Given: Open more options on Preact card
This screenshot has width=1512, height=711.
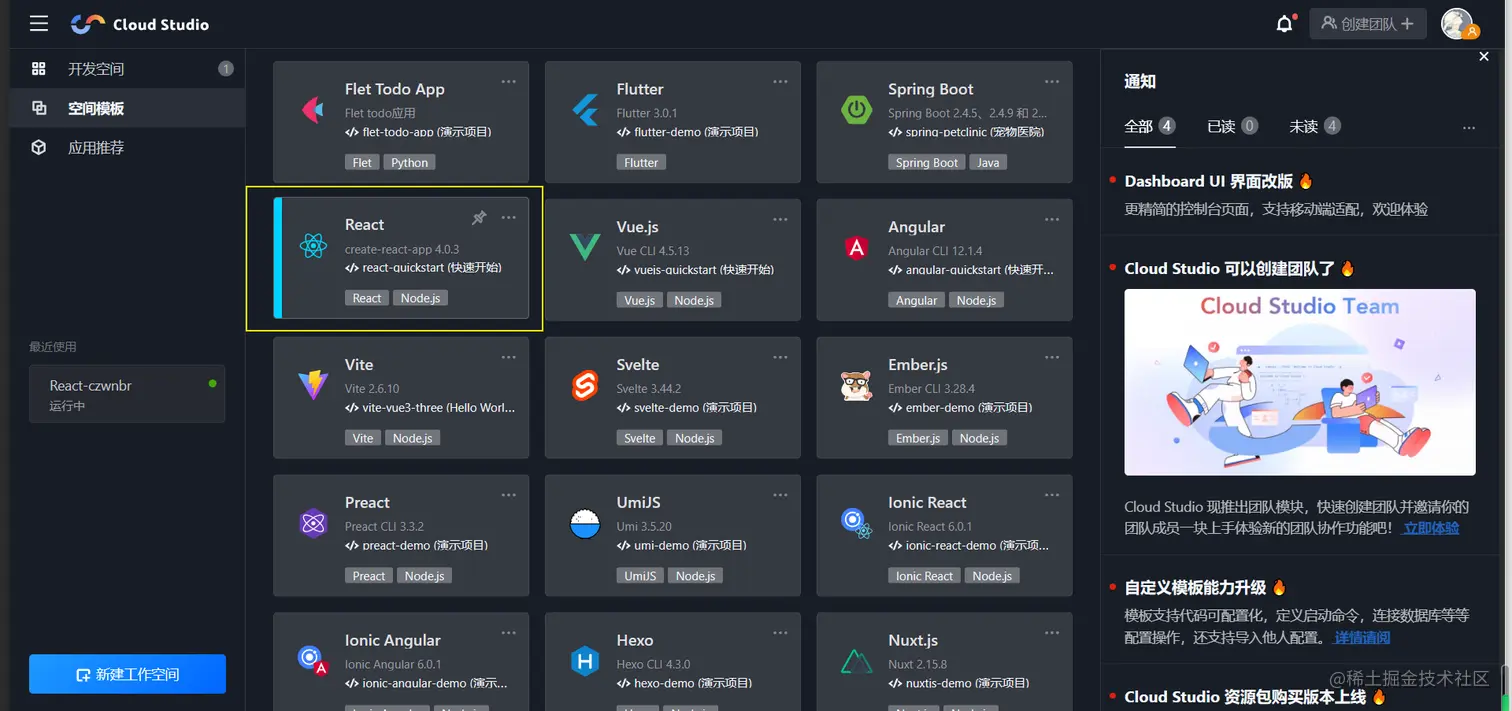Looking at the screenshot, I should pyautogui.click(x=509, y=495).
